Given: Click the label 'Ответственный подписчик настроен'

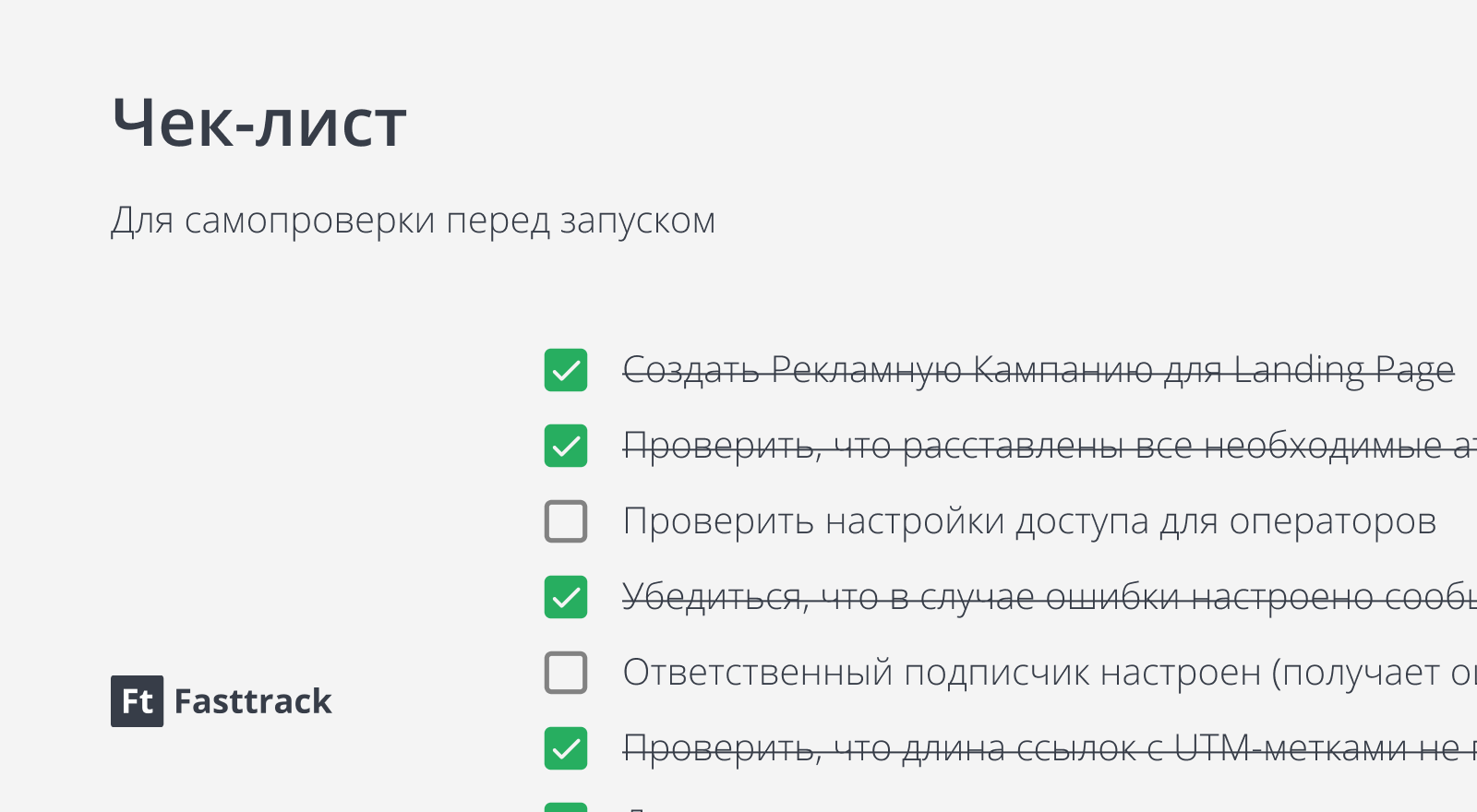Looking at the screenshot, I should [942, 673].
